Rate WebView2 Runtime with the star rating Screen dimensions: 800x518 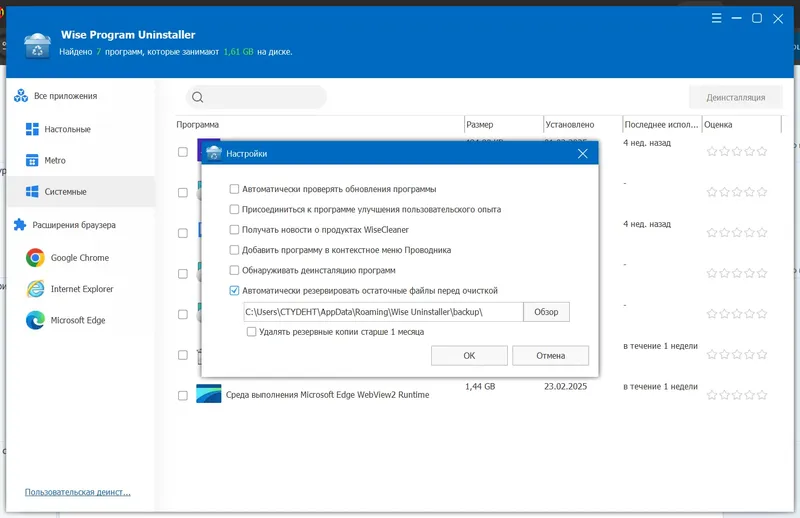736,395
